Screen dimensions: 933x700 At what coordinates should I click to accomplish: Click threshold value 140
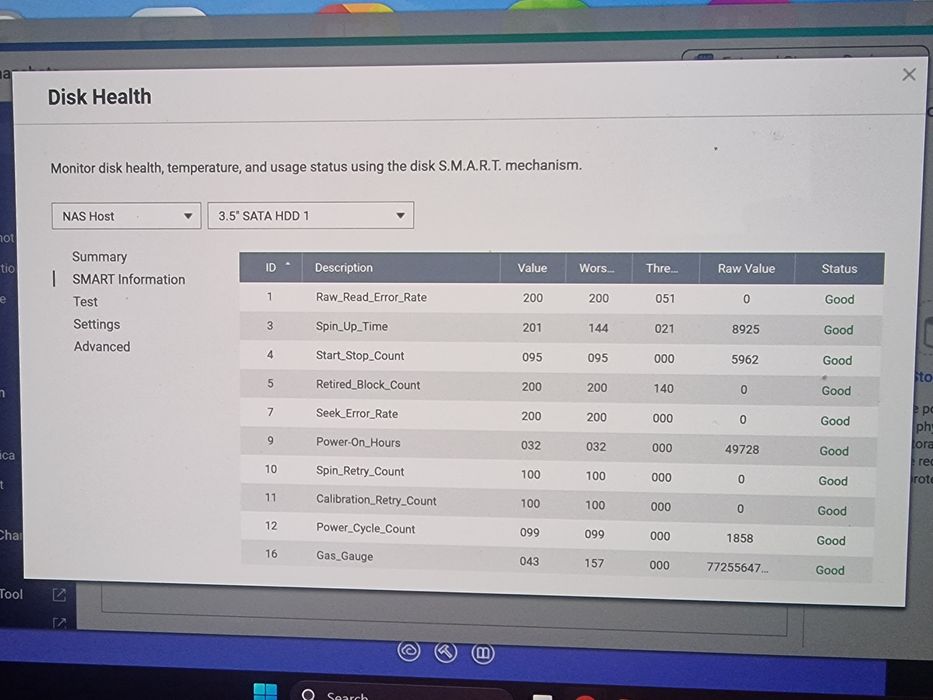coord(663,389)
